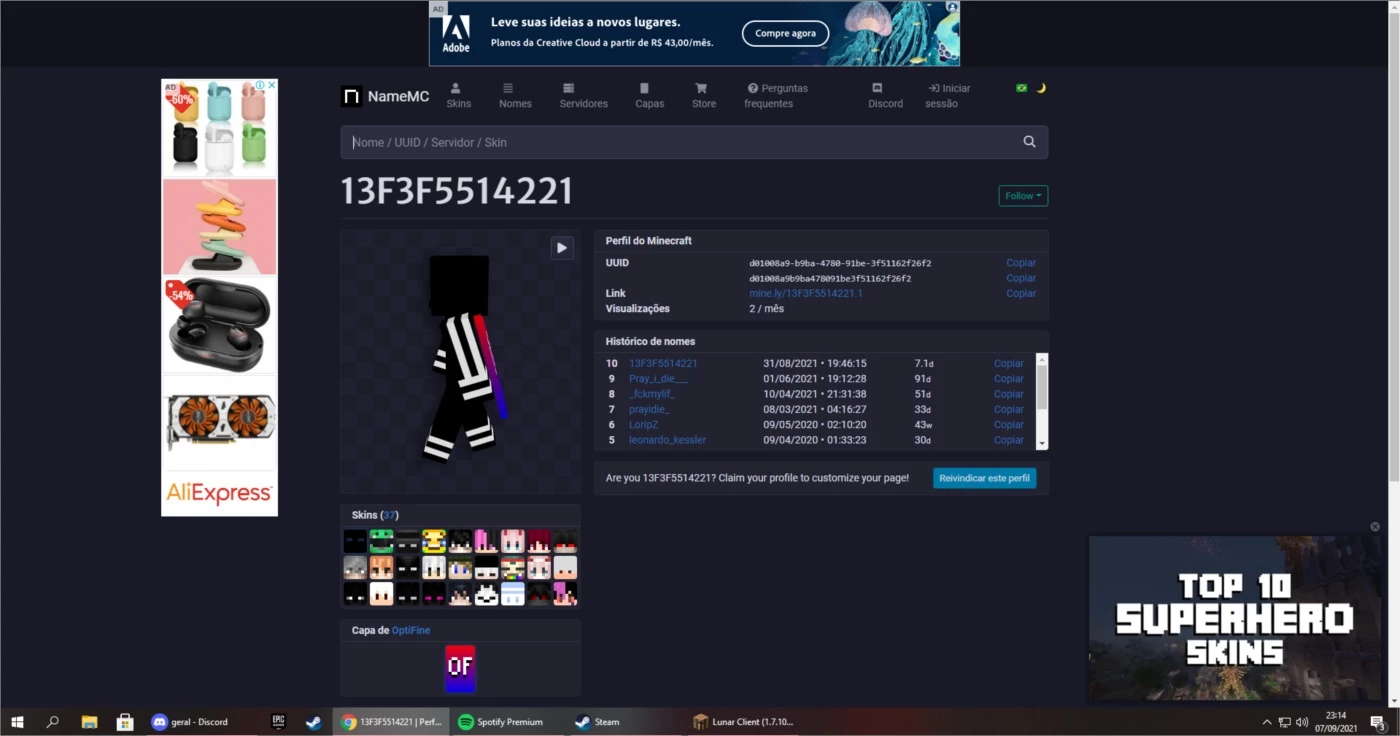Open Windows taskbar search
This screenshot has height=736, width=1400.
coord(53,722)
